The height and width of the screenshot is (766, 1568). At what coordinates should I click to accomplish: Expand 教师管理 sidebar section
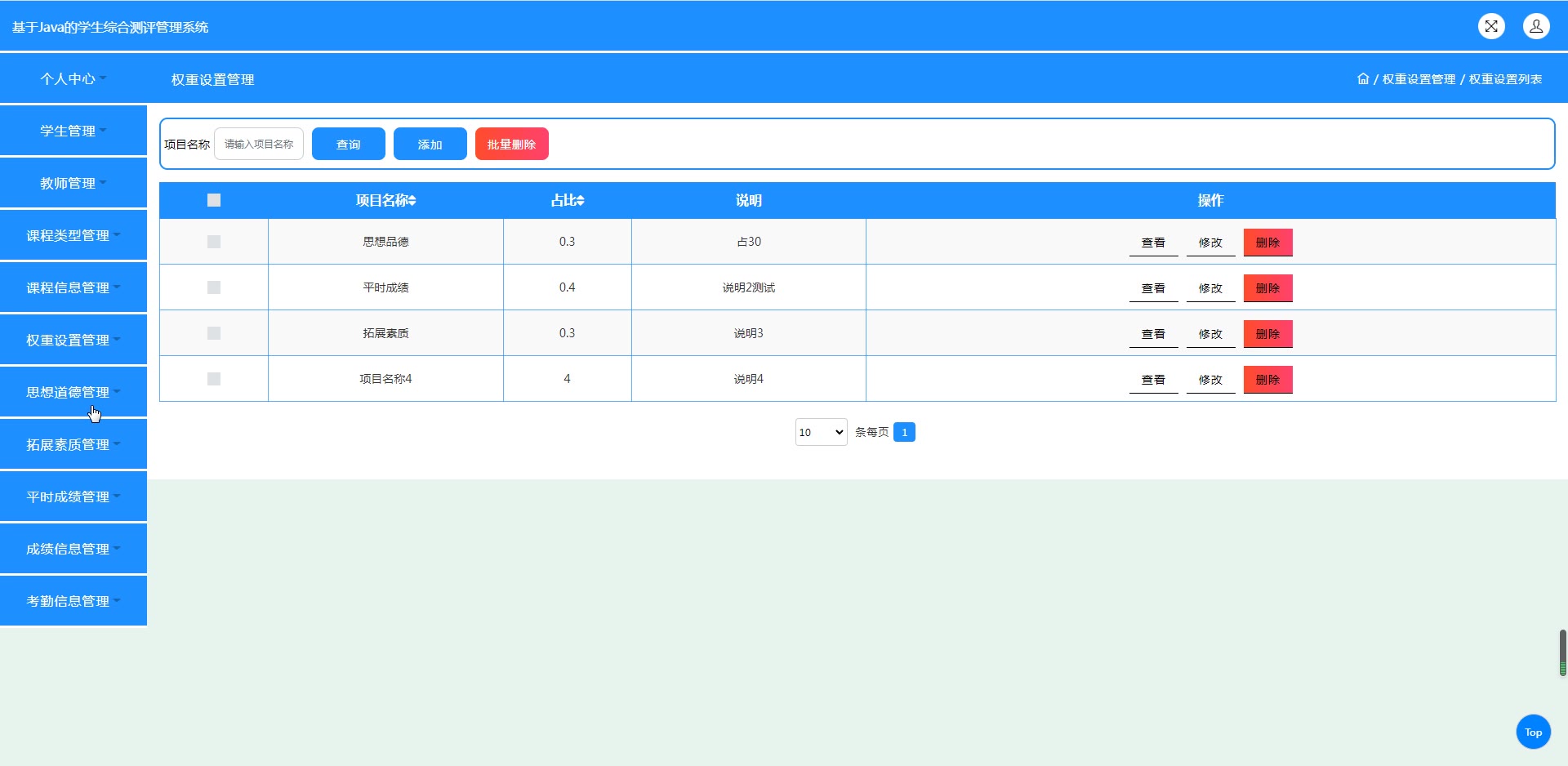[x=73, y=183]
